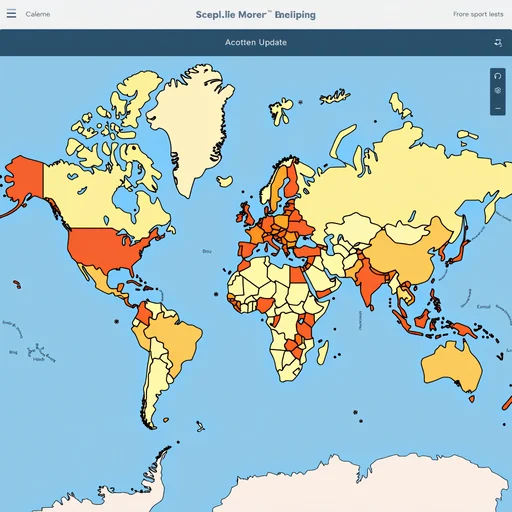This screenshot has width=512, height=512.
Task: Open the Caleme menu item
Action: [x=38, y=14]
